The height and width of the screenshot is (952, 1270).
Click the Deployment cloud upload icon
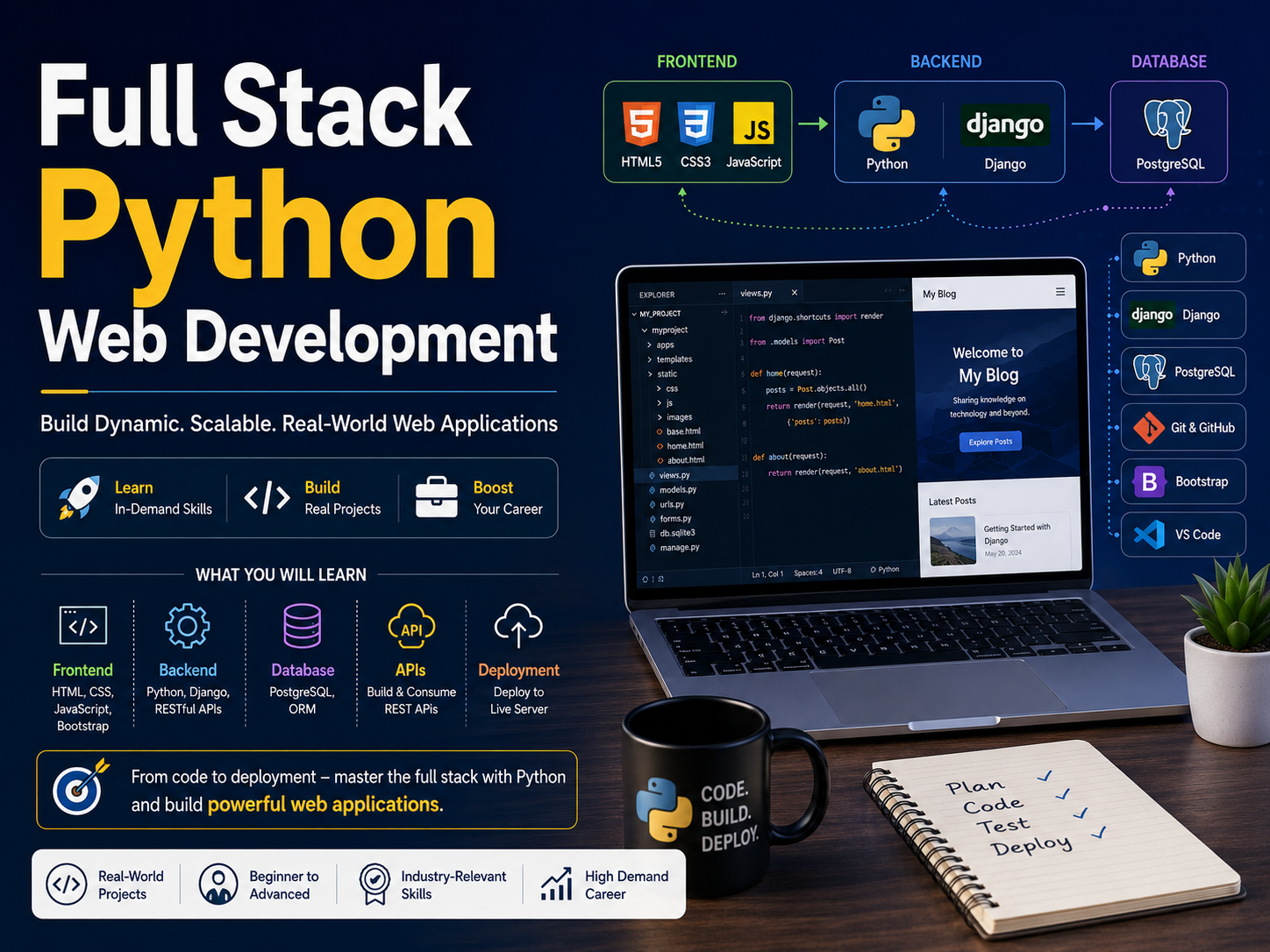pyautogui.click(x=518, y=625)
